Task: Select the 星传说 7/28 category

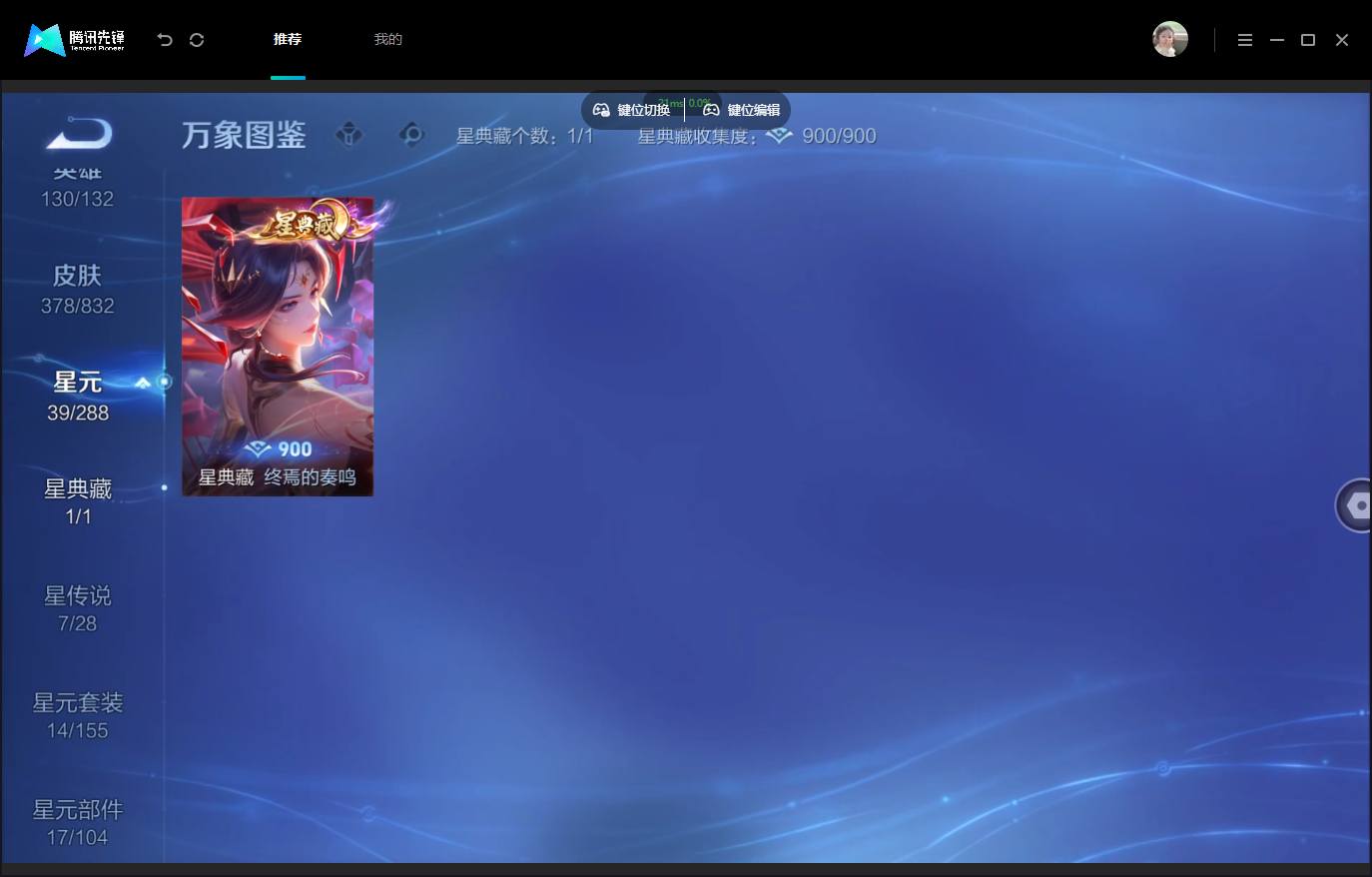Action: 78,608
